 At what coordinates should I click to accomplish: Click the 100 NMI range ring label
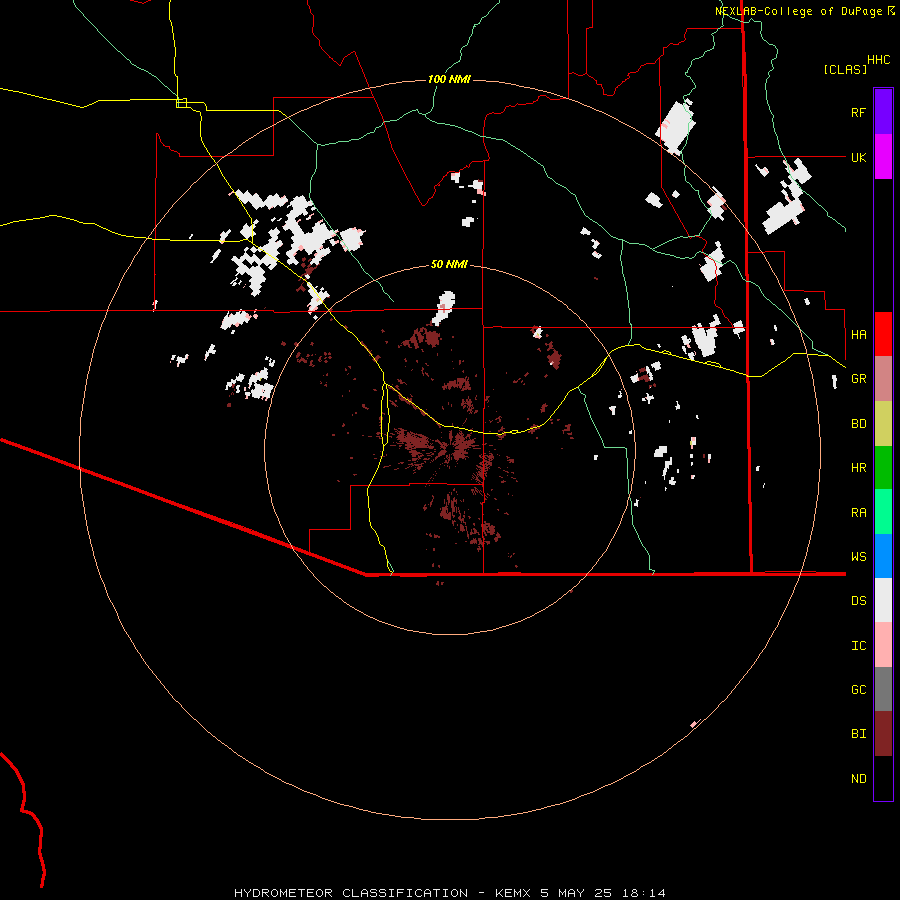pyautogui.click(x=449, y=79)
